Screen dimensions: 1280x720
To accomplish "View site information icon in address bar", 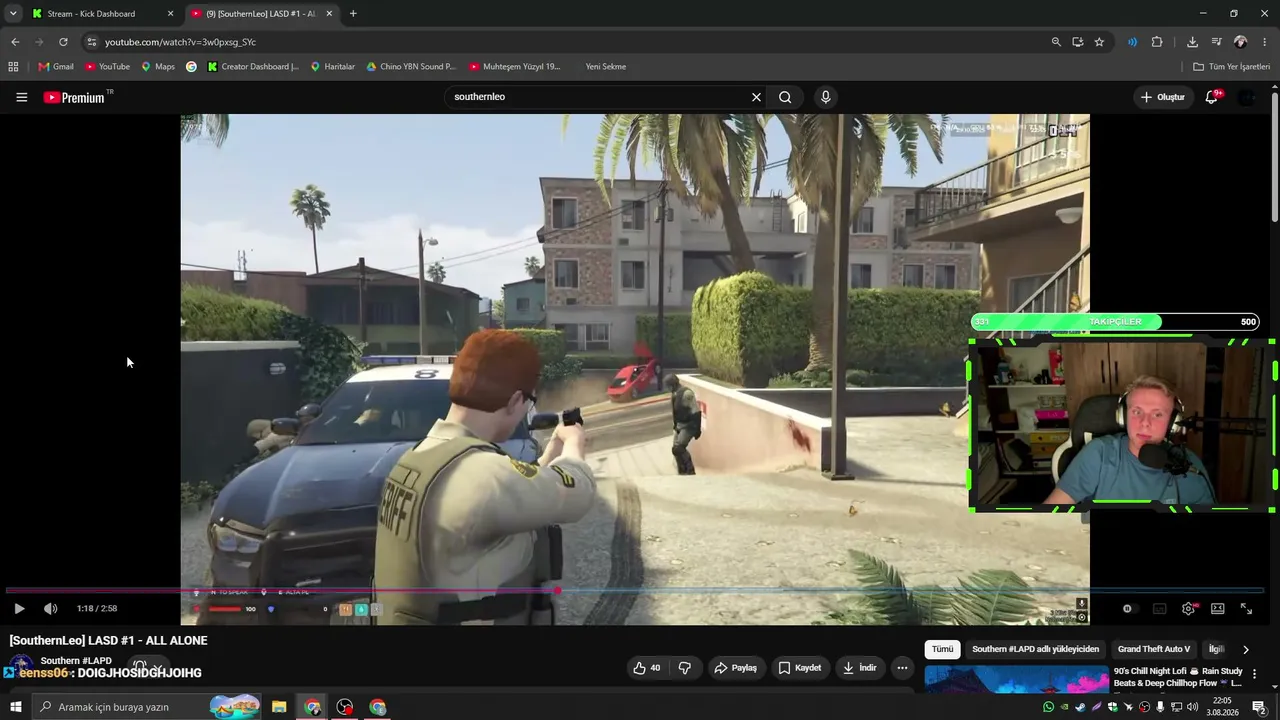I will 91,42.
